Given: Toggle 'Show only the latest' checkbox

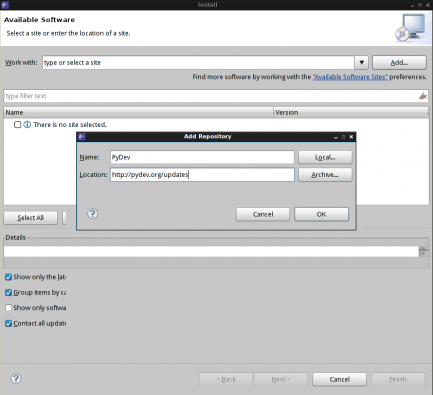Looking at the screenshot, I should coord(9,277).
